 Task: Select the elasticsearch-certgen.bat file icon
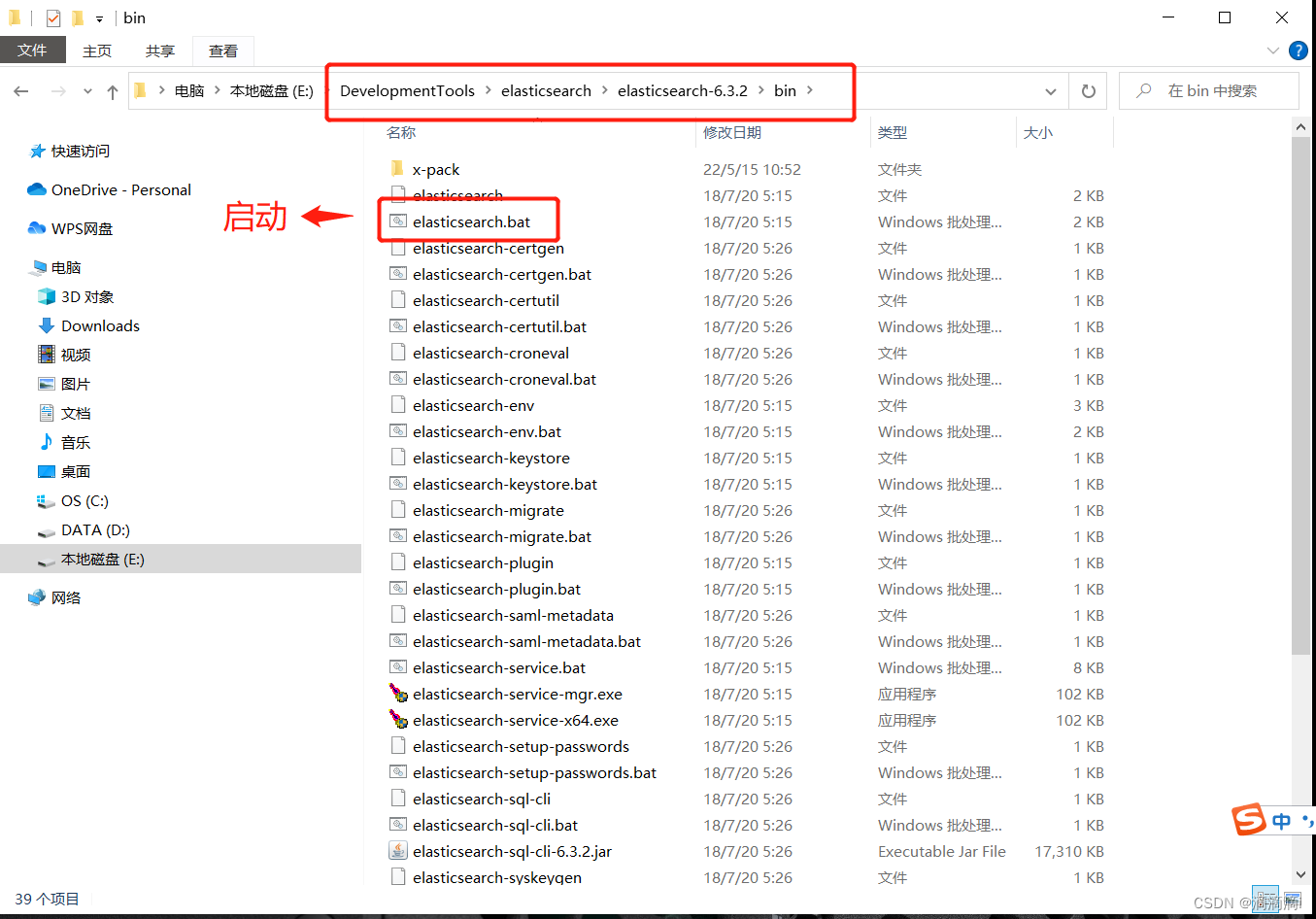398,274
